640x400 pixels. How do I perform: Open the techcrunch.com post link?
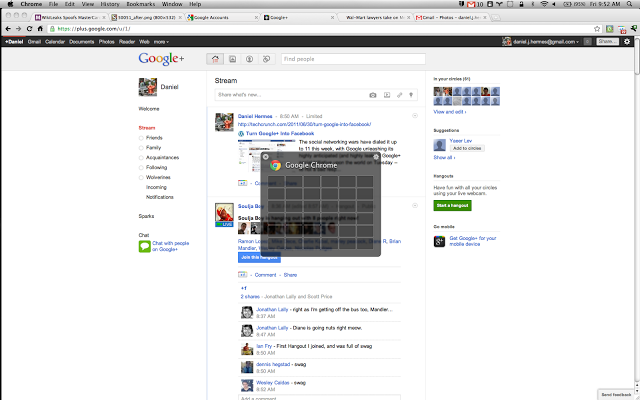[304, 124]
